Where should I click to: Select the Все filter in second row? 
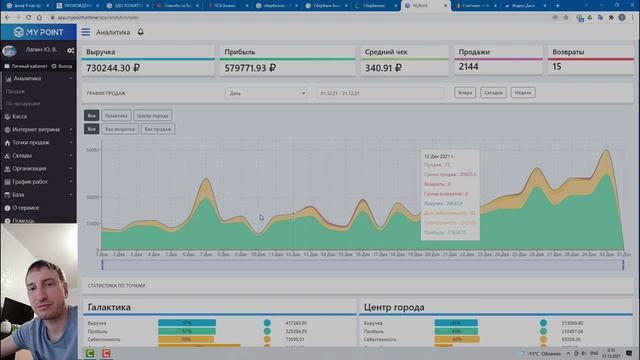[91, 129]
